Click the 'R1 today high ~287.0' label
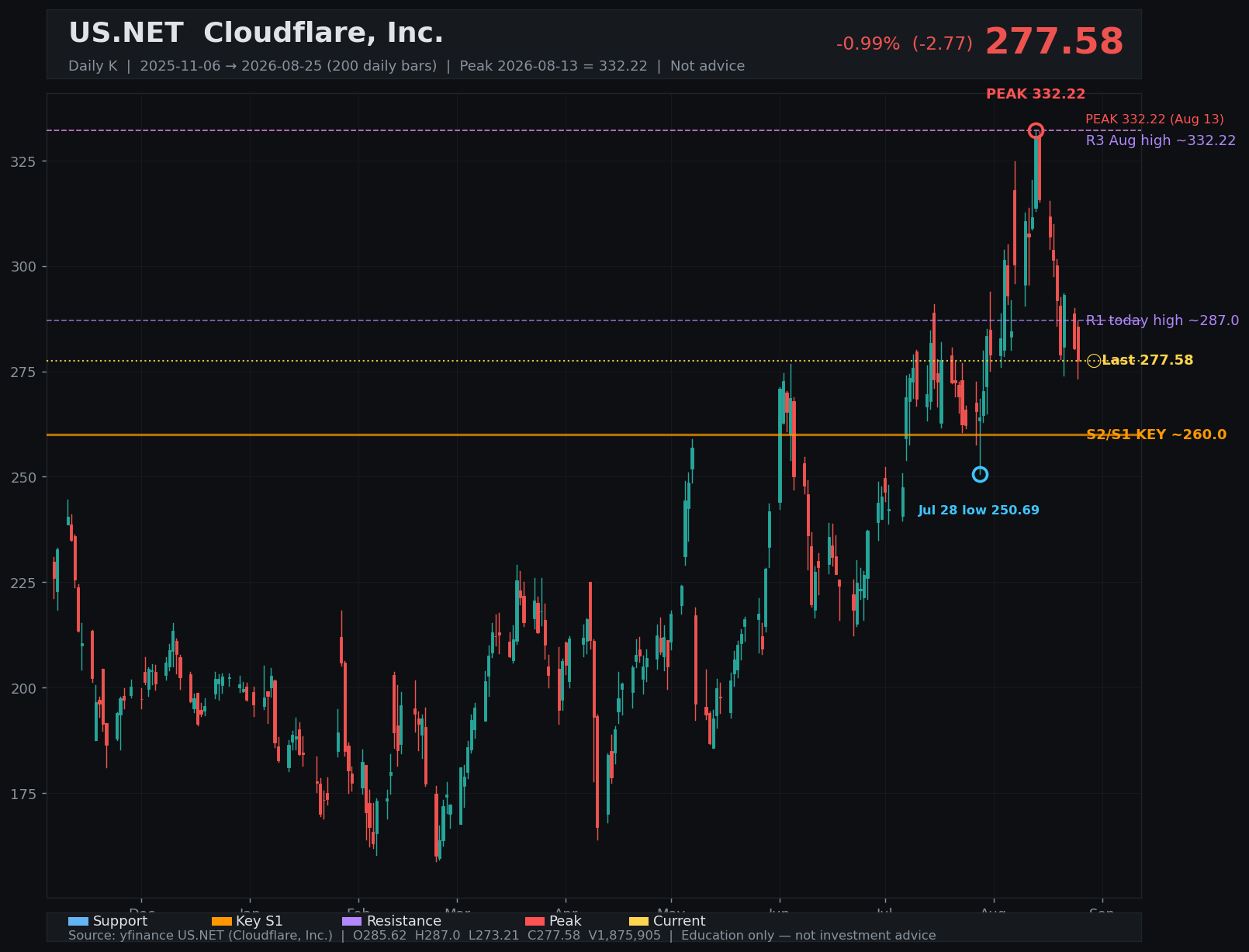Image resolution: width=1249 pixels, height=952 pixels. click(1162, 320)
